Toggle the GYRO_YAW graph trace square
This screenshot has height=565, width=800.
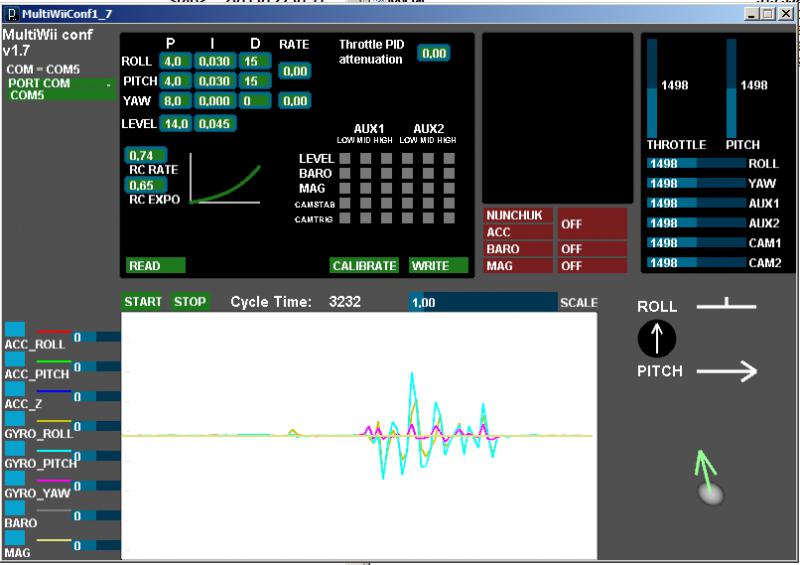15,479
